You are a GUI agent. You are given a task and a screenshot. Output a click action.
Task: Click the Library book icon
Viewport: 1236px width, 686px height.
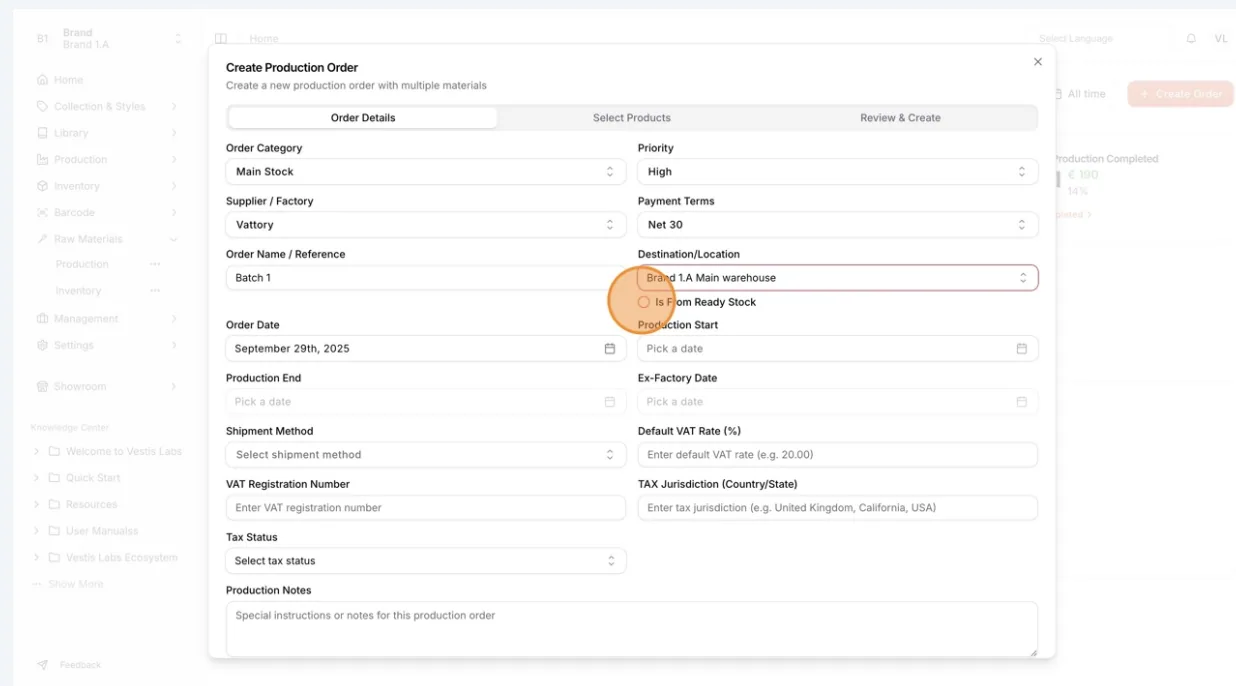pos(42,133)
